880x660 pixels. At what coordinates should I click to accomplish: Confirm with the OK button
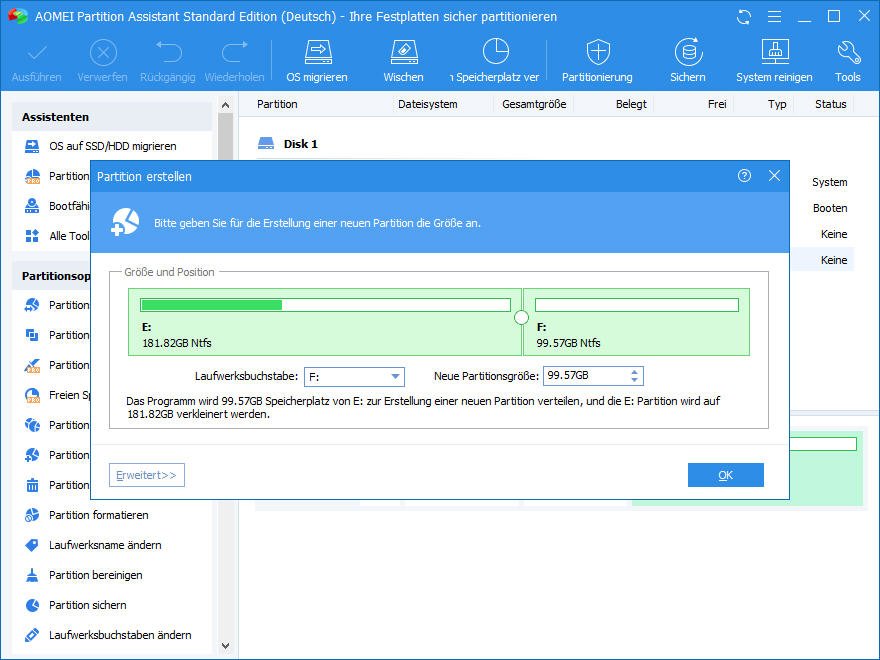point(726,475)
